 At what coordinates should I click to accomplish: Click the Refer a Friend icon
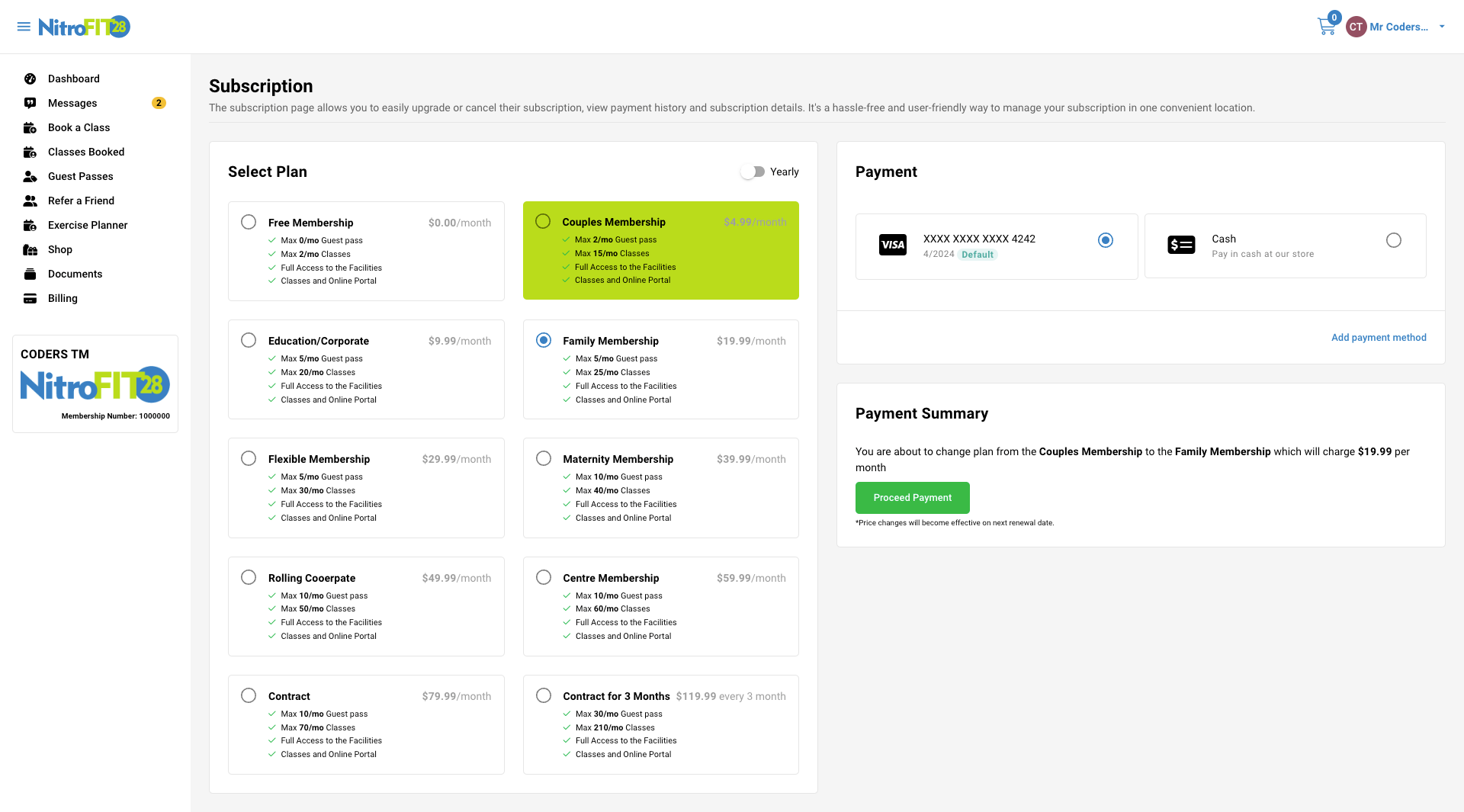30,201
